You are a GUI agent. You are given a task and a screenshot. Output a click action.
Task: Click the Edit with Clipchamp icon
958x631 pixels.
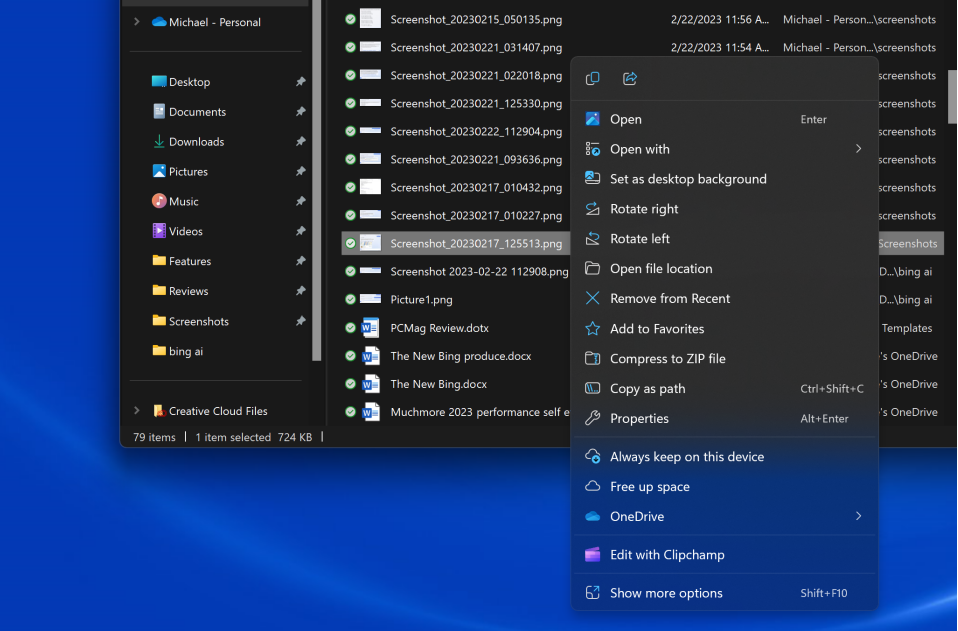(592, 555)
